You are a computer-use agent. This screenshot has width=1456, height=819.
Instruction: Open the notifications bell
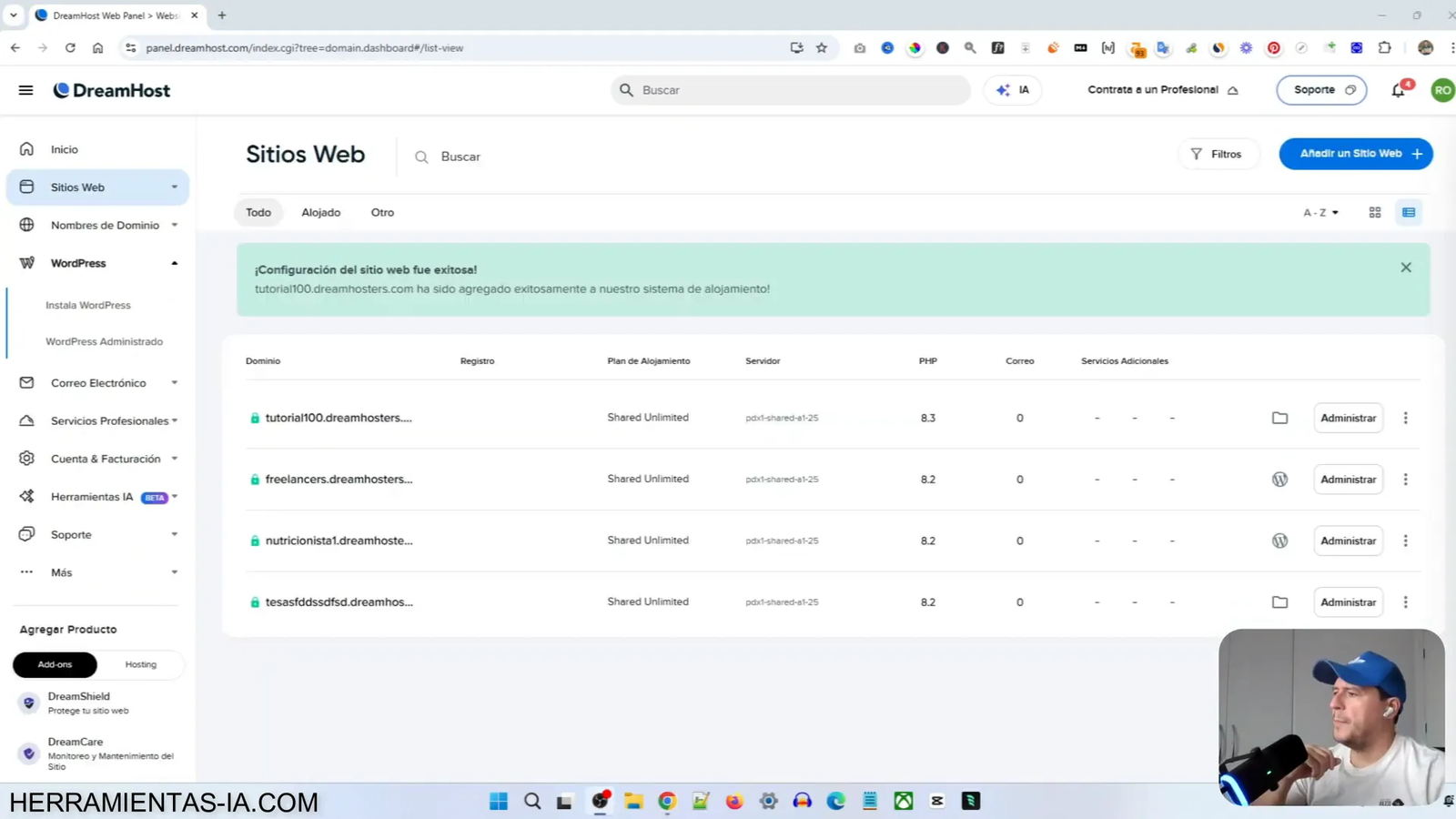[1398, 90]
